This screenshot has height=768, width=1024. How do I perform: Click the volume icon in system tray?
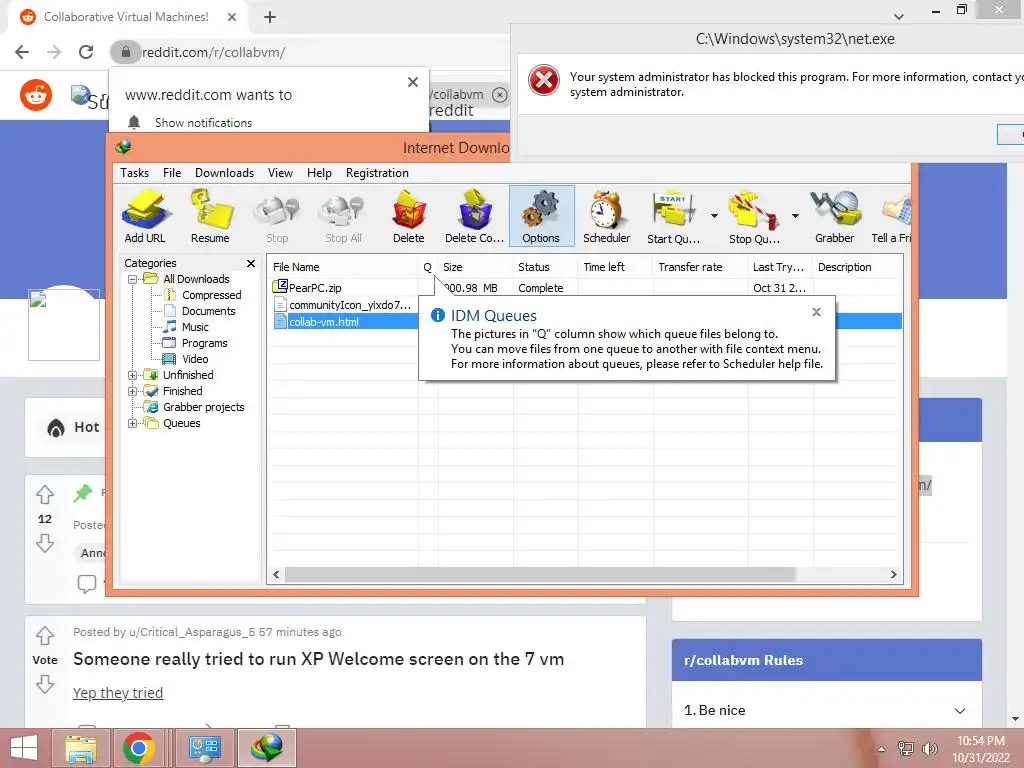coord(930,749)
